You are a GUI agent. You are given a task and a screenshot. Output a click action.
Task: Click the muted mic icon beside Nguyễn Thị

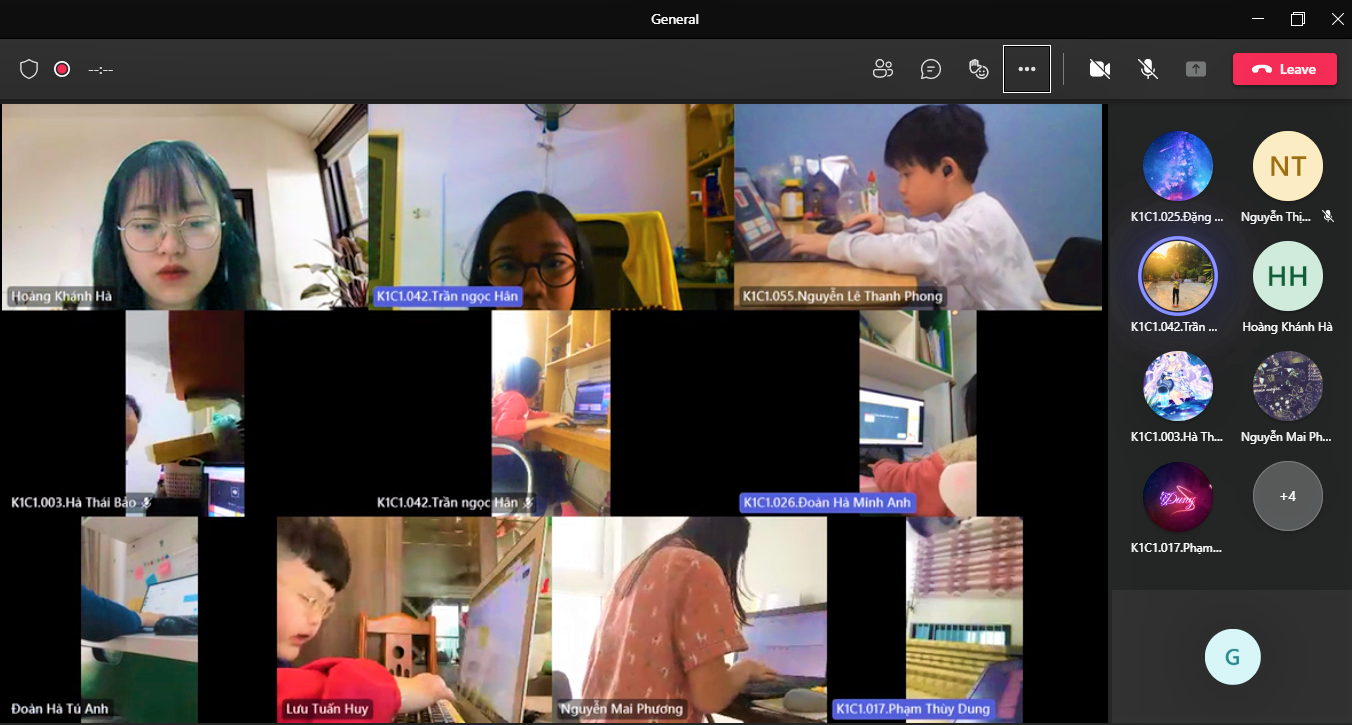pyautogui.click(x=1328, y=216)
